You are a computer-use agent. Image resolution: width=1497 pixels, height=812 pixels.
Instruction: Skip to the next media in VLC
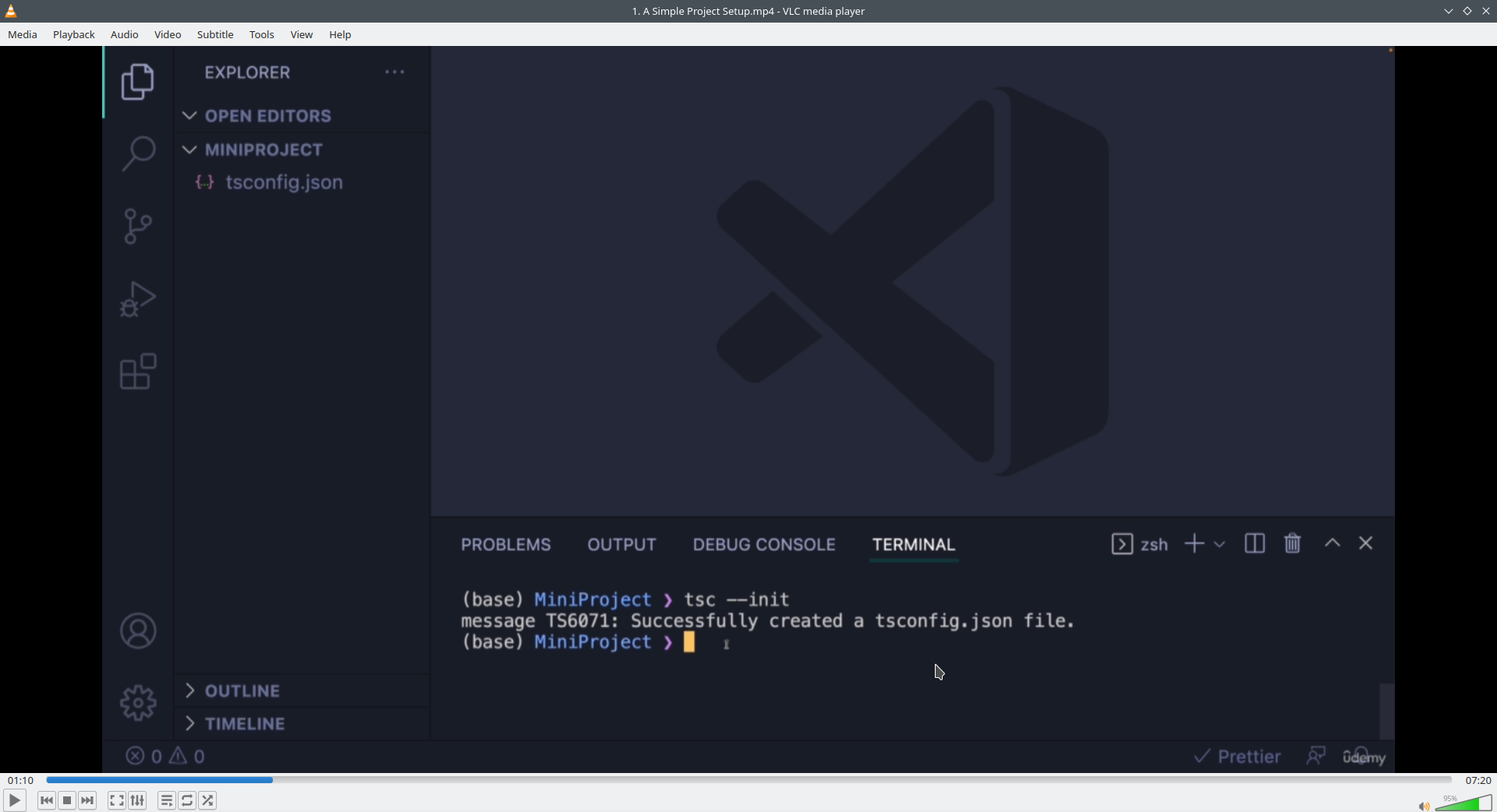point(87,800)
